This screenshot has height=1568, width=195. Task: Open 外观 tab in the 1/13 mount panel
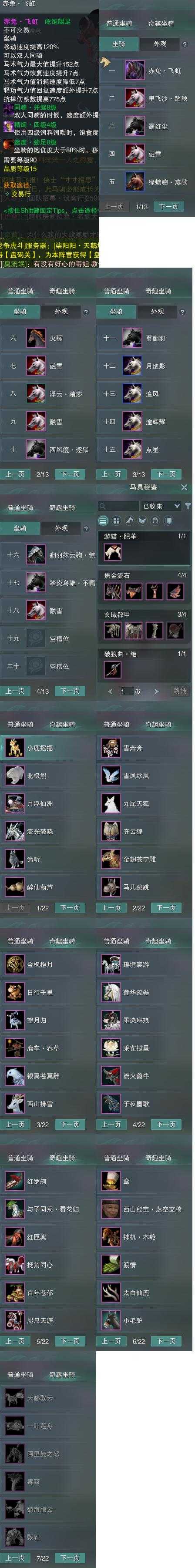[x=160, y=44]
